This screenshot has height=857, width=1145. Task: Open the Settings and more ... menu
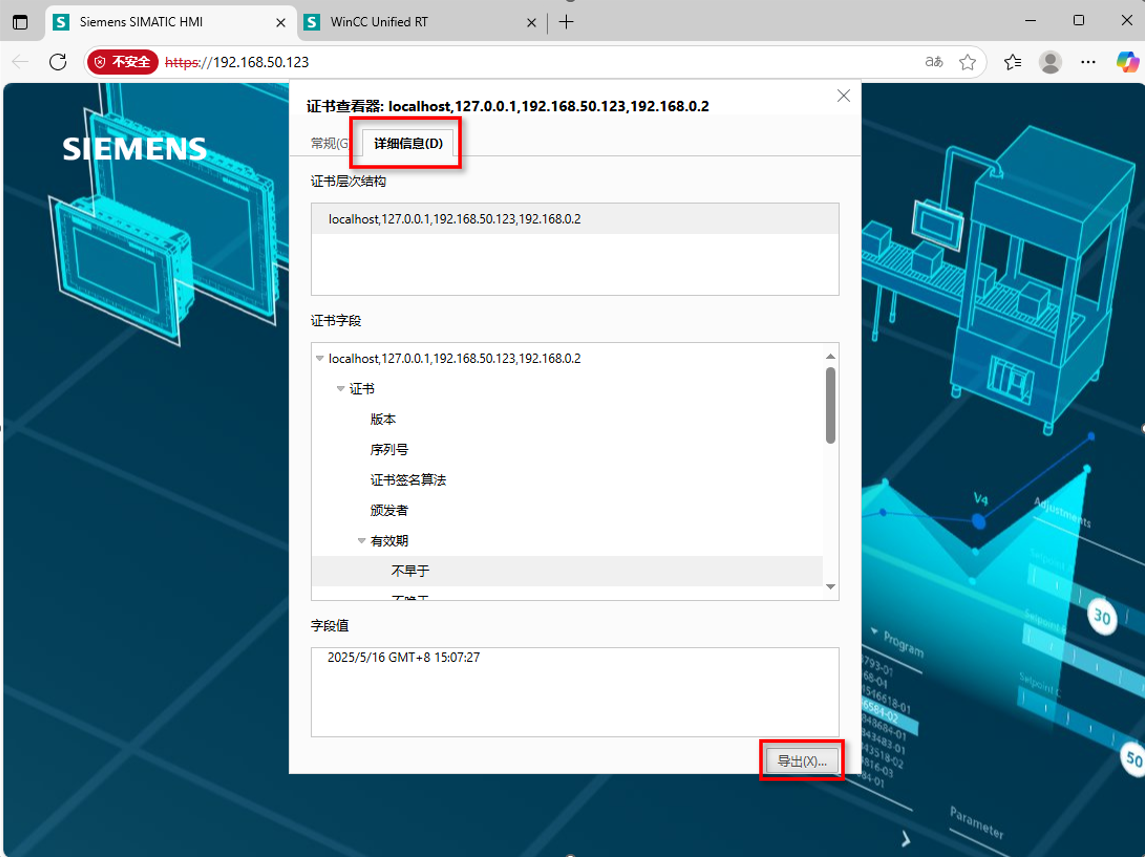point(1088,61)
